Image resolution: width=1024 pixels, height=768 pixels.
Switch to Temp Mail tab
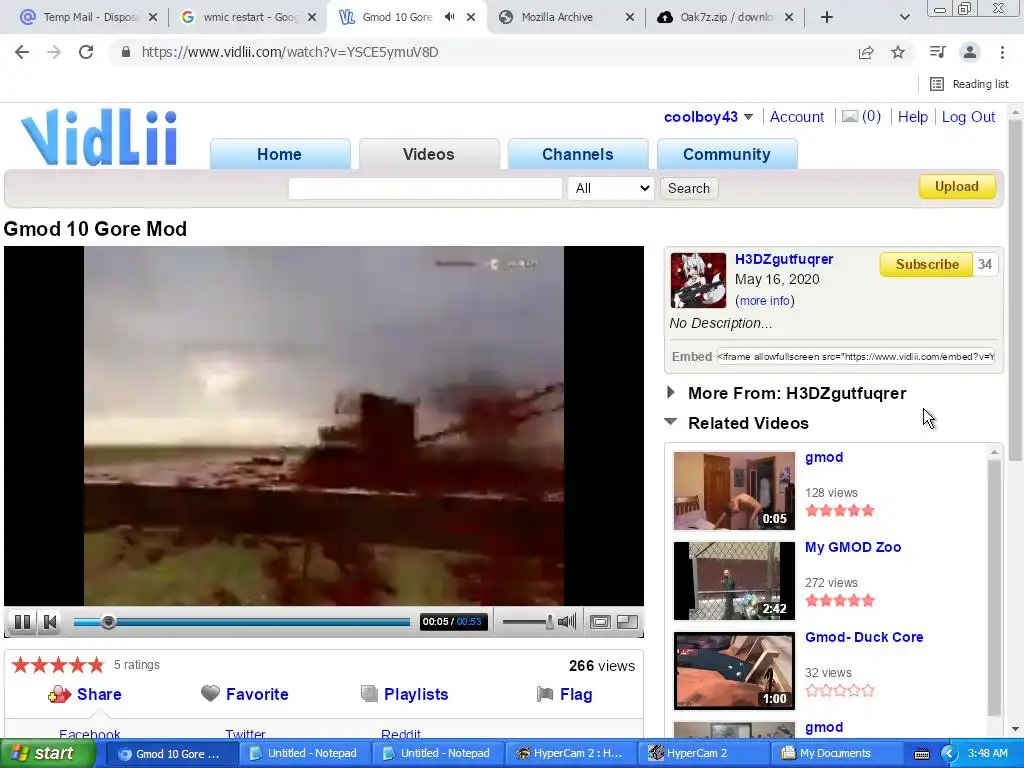pyautogui.click(x=89, y=17)
